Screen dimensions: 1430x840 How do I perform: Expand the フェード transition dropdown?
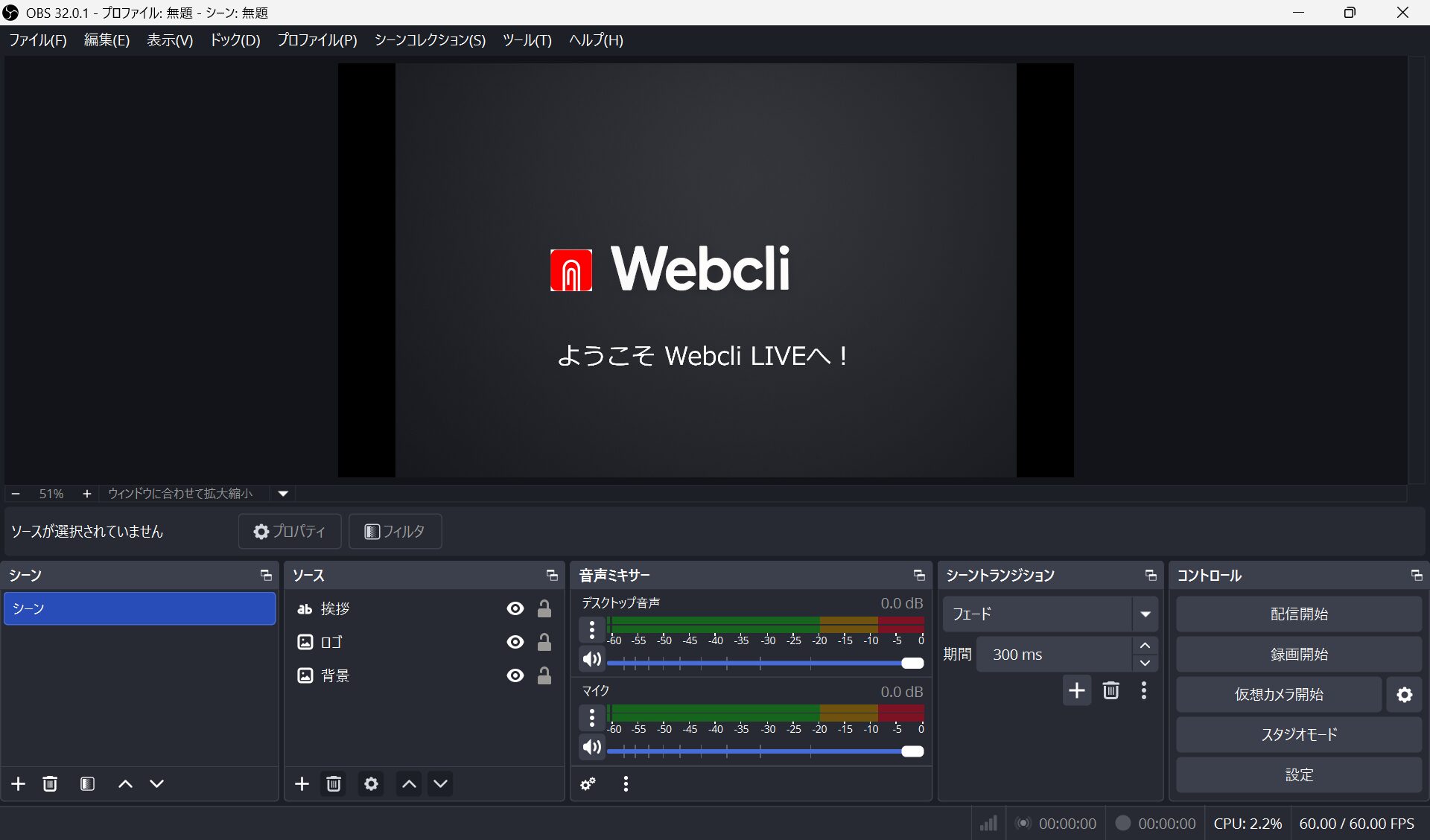[x=1145, y=614]
